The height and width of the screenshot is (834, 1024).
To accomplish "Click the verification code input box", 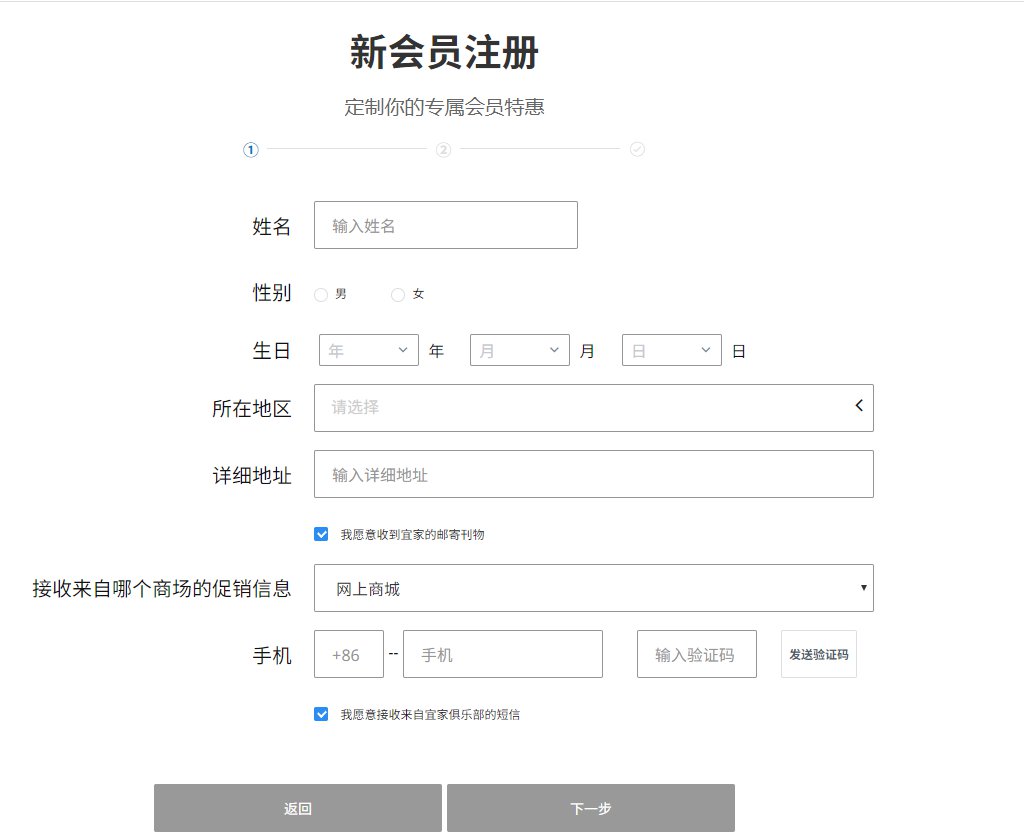I will (696, 654).
